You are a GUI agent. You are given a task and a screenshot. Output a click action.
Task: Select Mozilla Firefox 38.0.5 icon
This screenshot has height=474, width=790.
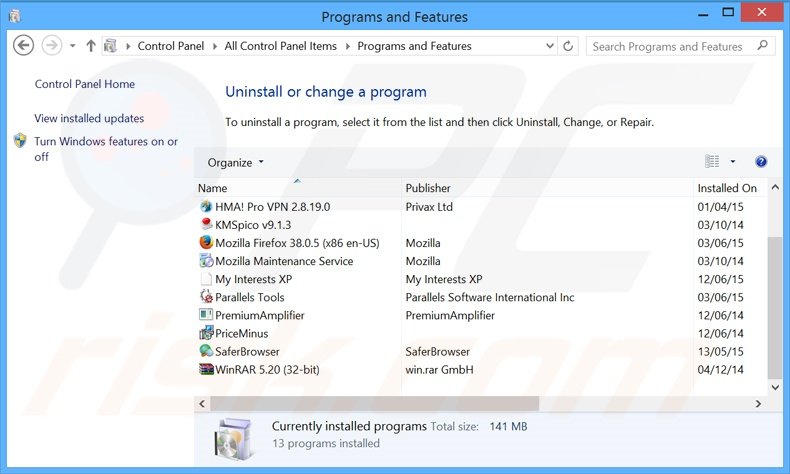tap(206, 242)
